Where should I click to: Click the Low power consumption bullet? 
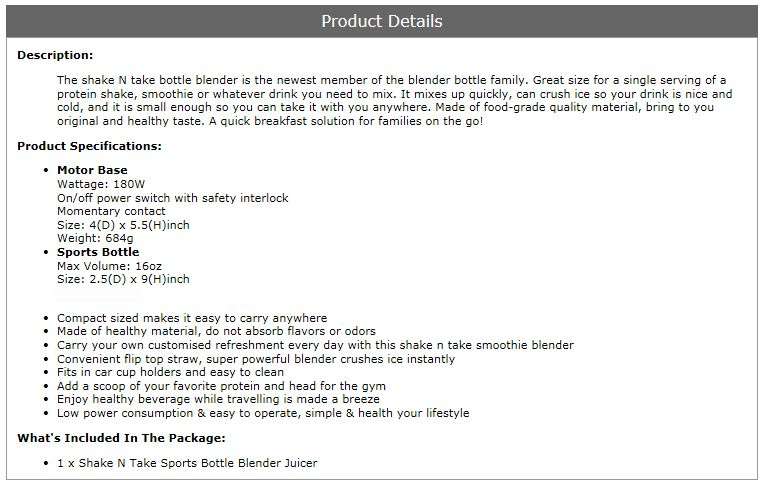point(263,413)
